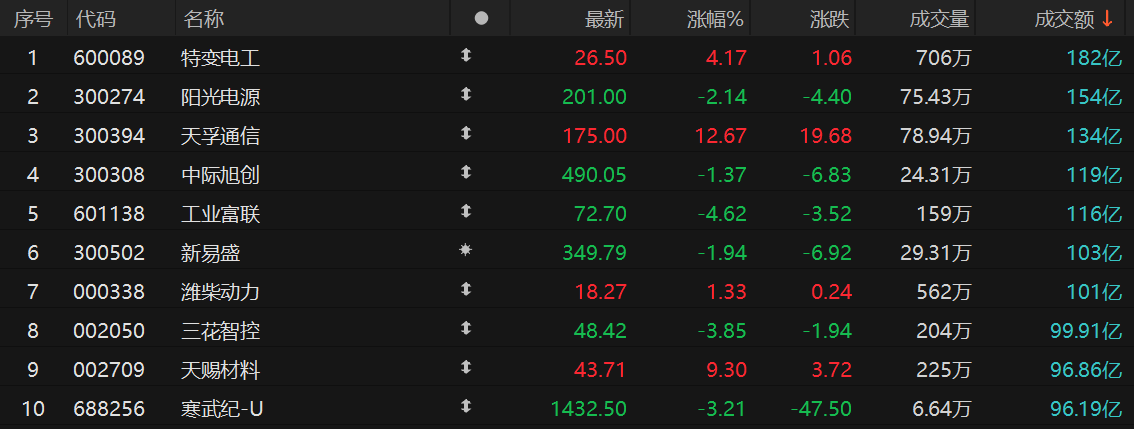Click the 序号 column header

(32, 19)
